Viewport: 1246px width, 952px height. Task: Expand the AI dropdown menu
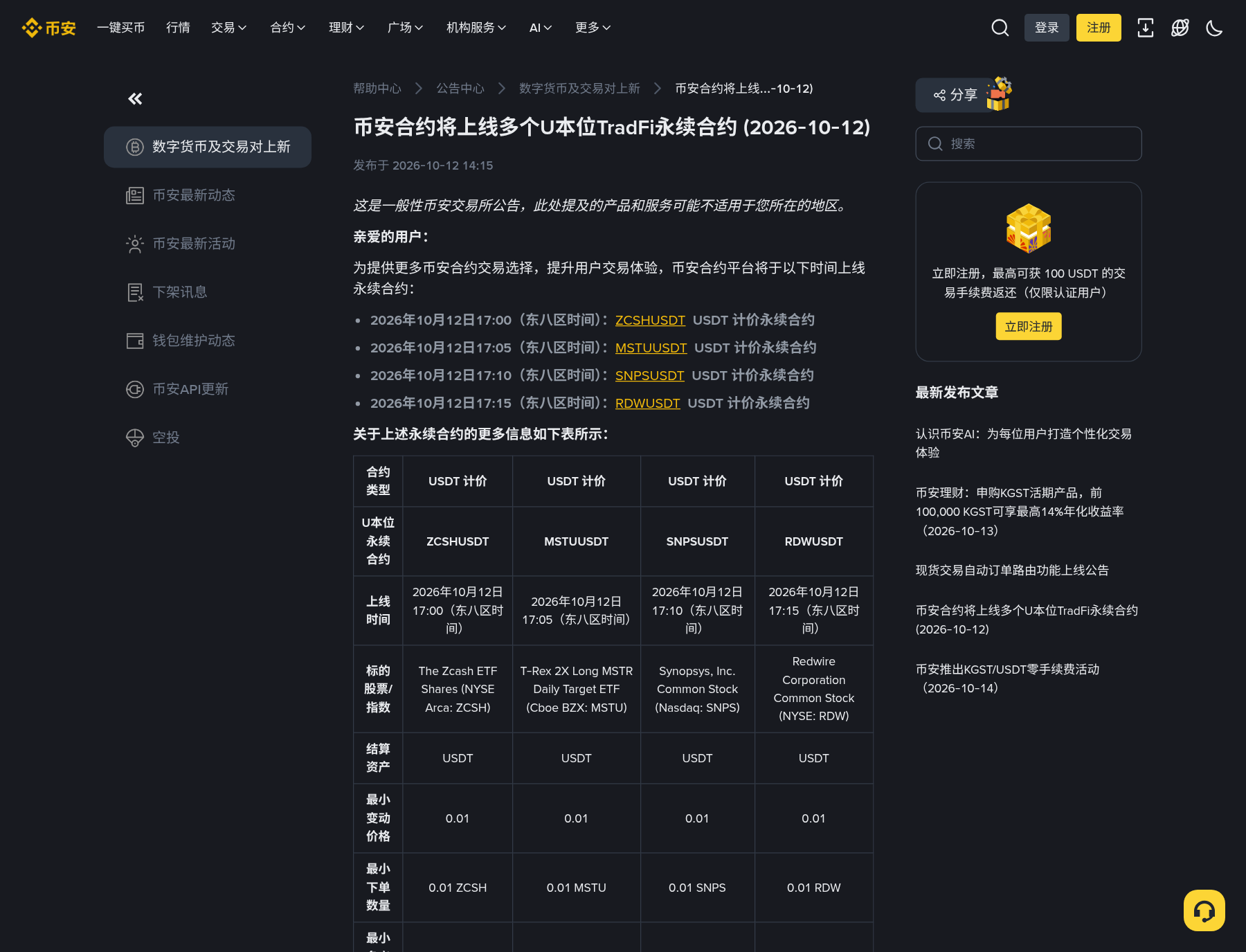[x=541, y=28]
